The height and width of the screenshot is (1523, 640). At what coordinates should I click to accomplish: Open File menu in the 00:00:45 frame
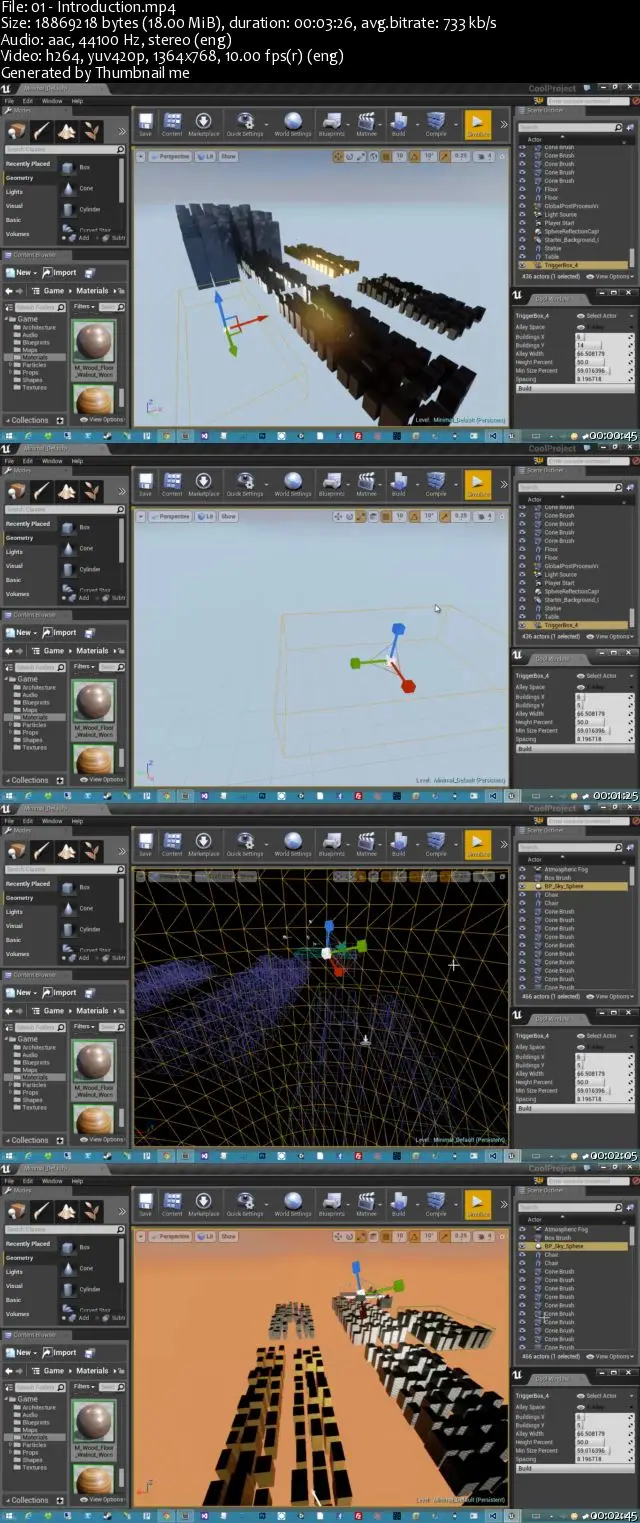pos(10,101)
